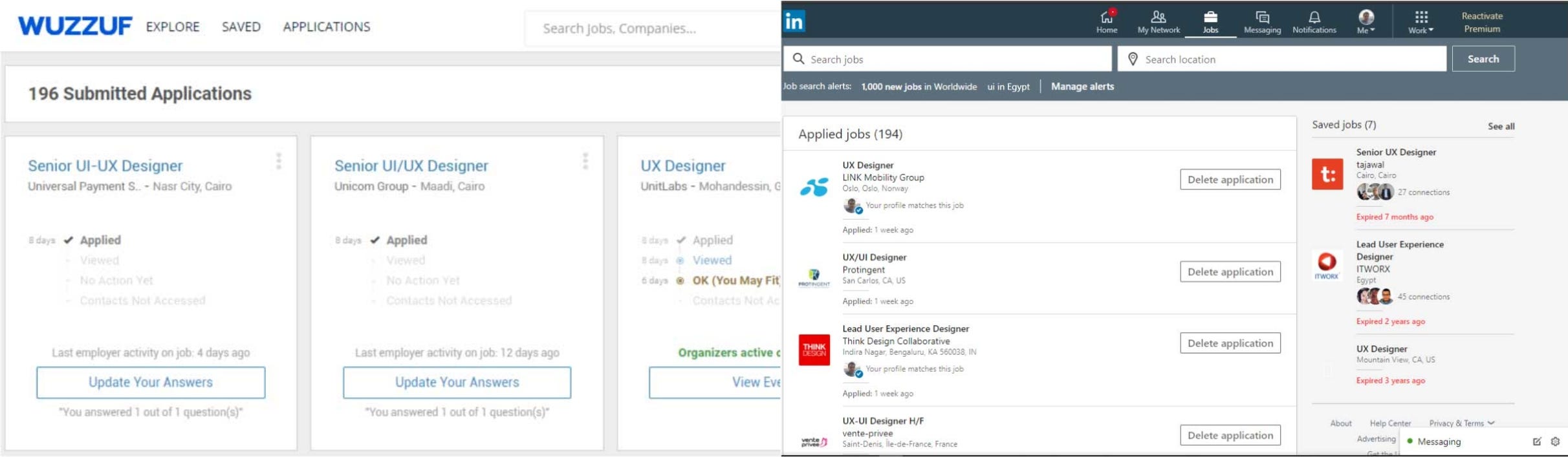Open Senior UI/UX Designer Unicom job title

tap(411, 165)
